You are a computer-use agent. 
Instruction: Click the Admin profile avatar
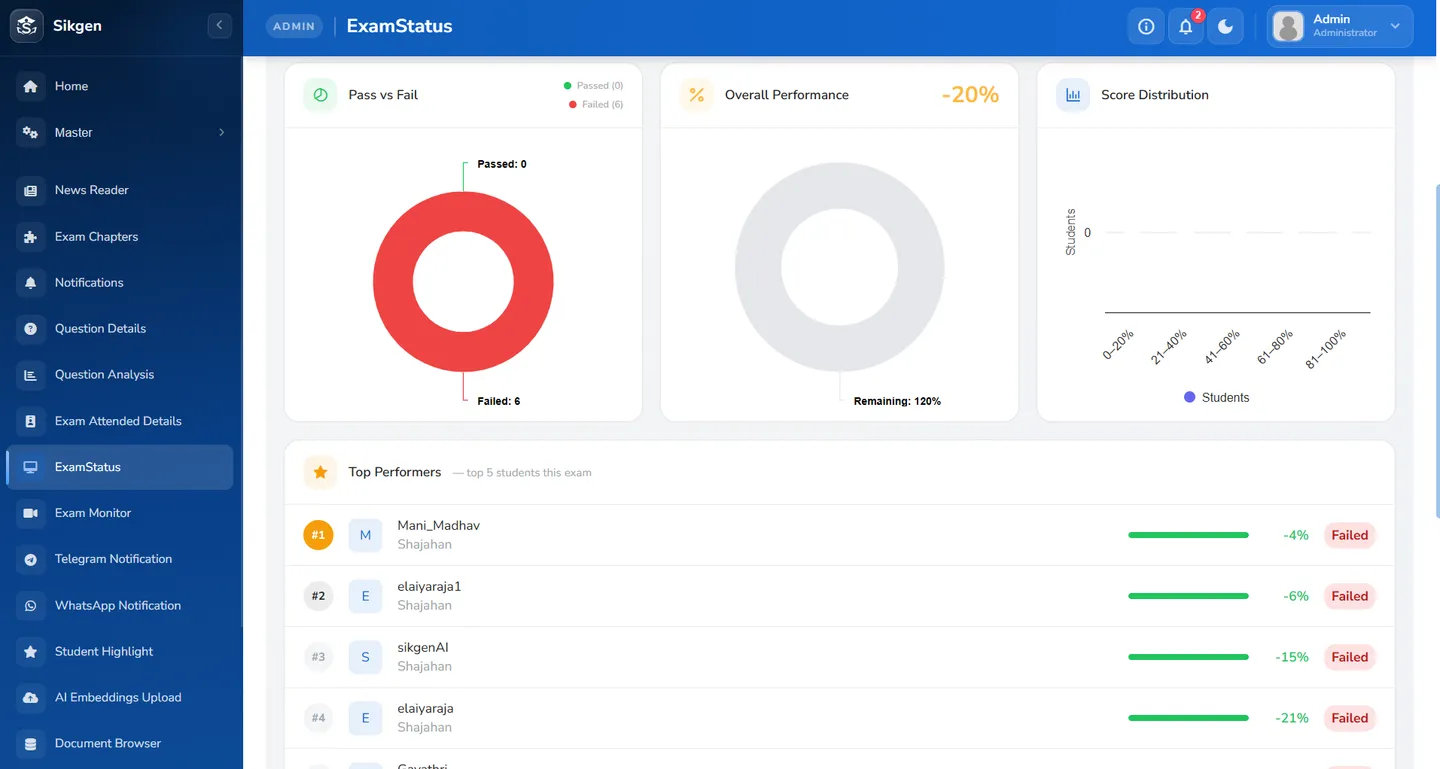tap(1289, 27)
